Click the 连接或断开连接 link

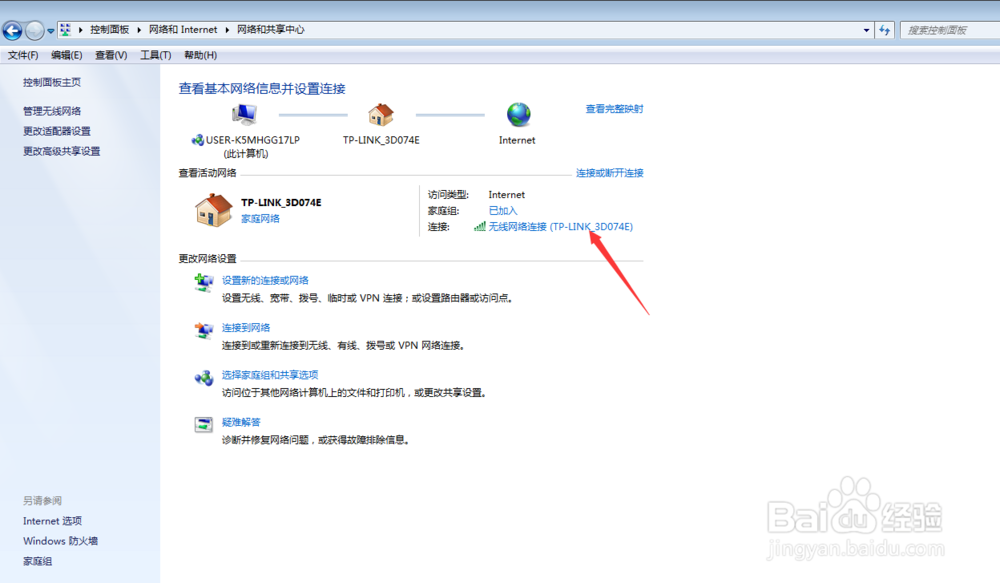(x=610, y=172)
